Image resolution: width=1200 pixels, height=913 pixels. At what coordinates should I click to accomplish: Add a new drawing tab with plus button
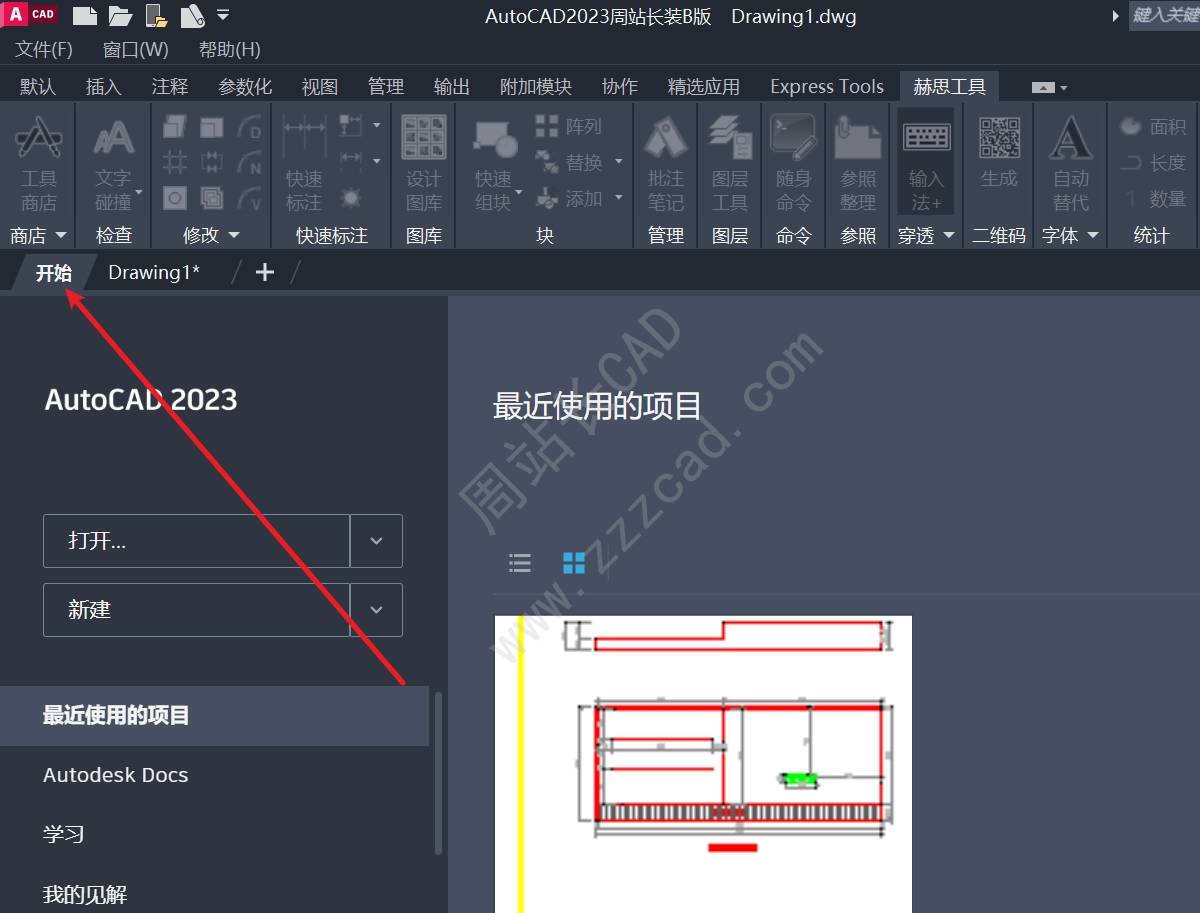pos(265,272)
